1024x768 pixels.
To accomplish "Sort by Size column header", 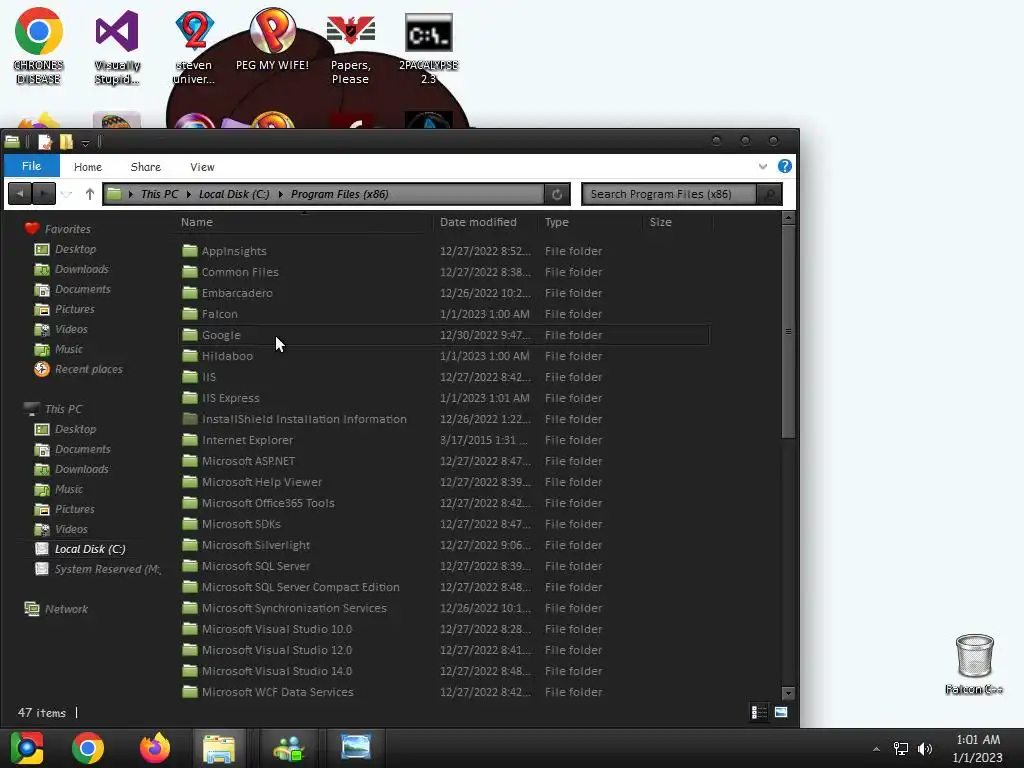I will [x=678, y=222].
